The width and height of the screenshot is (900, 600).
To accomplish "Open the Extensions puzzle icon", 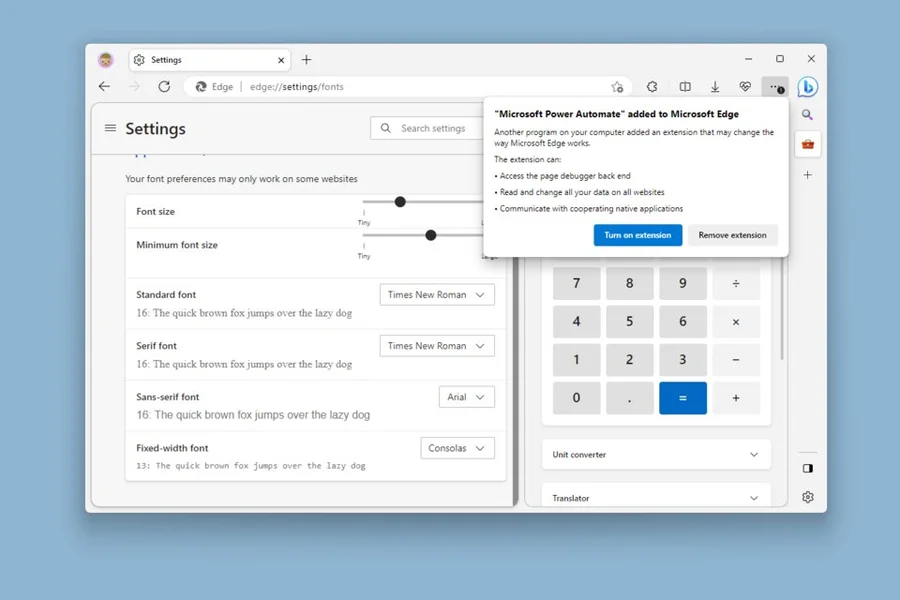I will (652, 87).
